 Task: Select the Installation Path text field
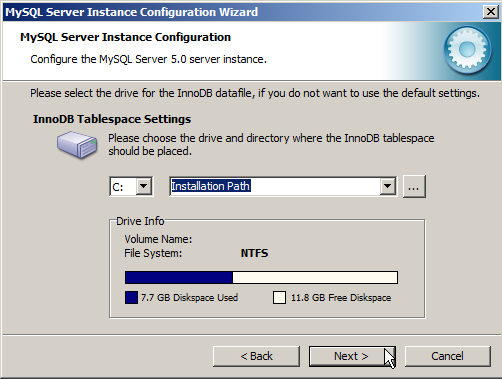tap(275, 186)
